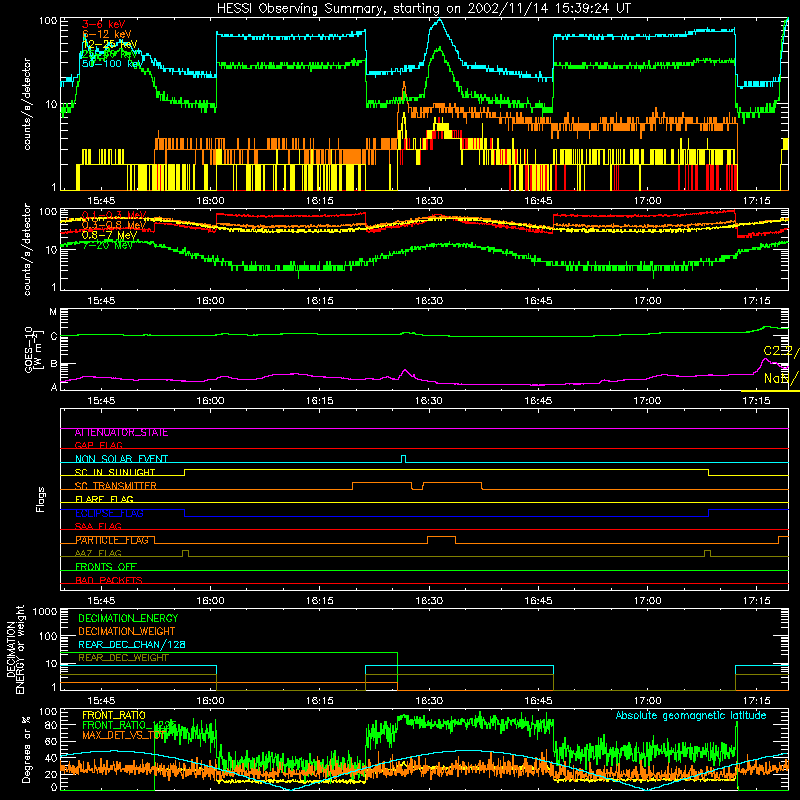This screenshot has height=800, width=800.
Task: Click the '0.3-0.8 MeV' legend label
Action: [114, 225]
